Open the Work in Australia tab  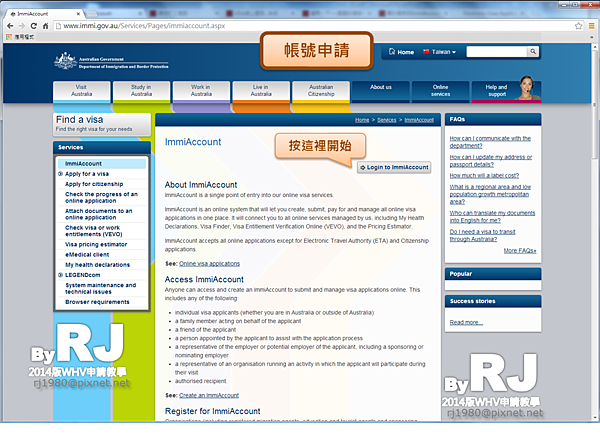(x=201, y=91)
